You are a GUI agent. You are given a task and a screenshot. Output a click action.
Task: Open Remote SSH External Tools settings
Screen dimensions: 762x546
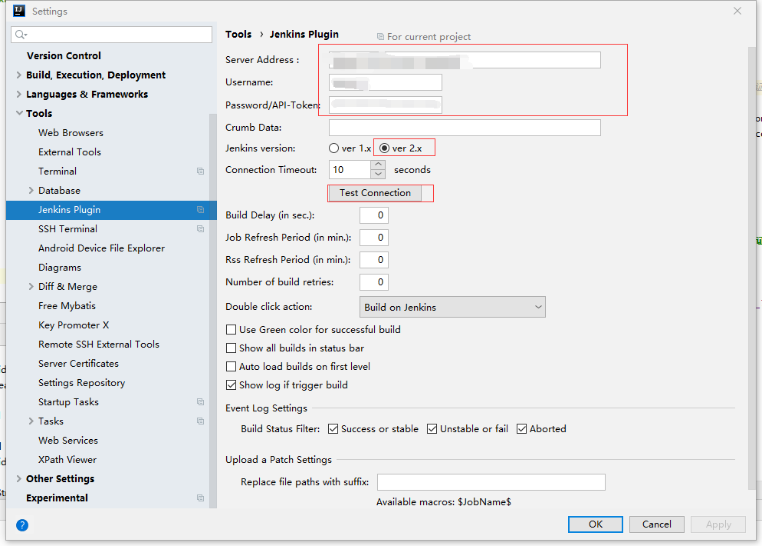click(99, 344)
